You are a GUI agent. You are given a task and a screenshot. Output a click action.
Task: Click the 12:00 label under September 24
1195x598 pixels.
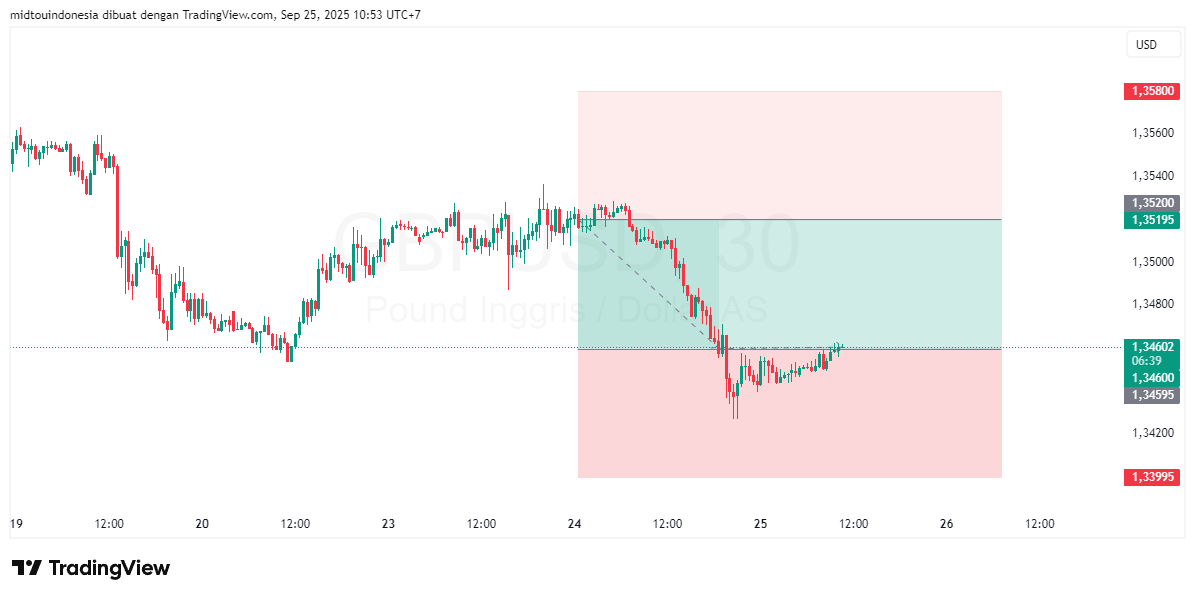pos(668,523)
